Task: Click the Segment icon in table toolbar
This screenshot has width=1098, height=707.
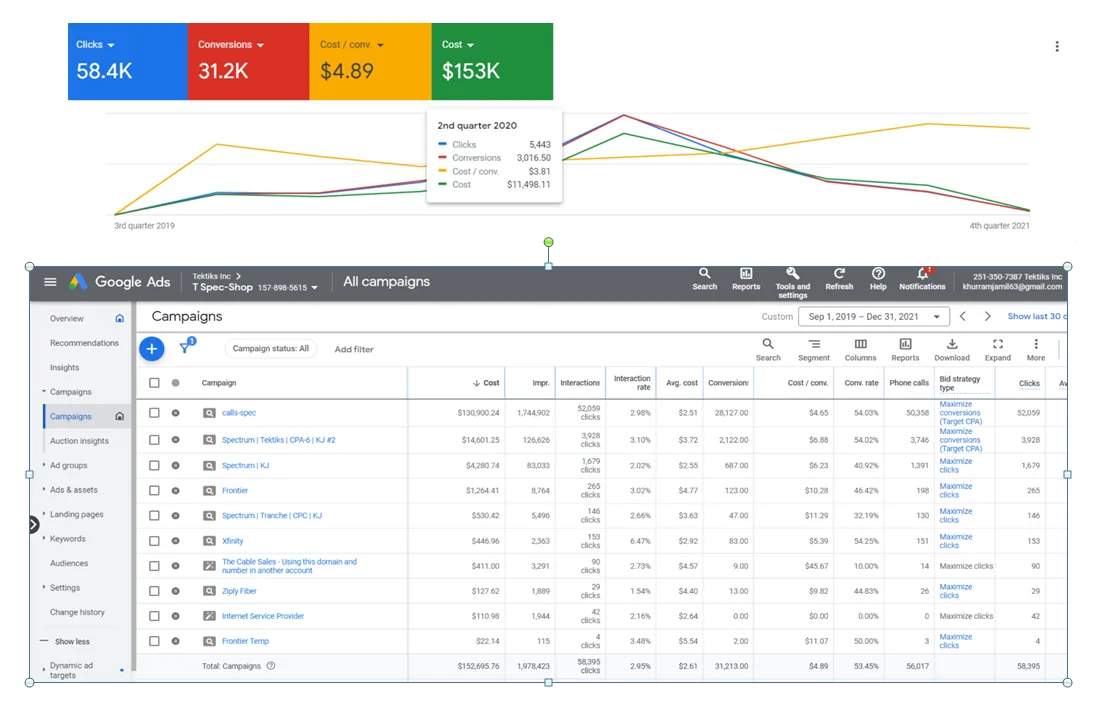Action: (814, 345)
